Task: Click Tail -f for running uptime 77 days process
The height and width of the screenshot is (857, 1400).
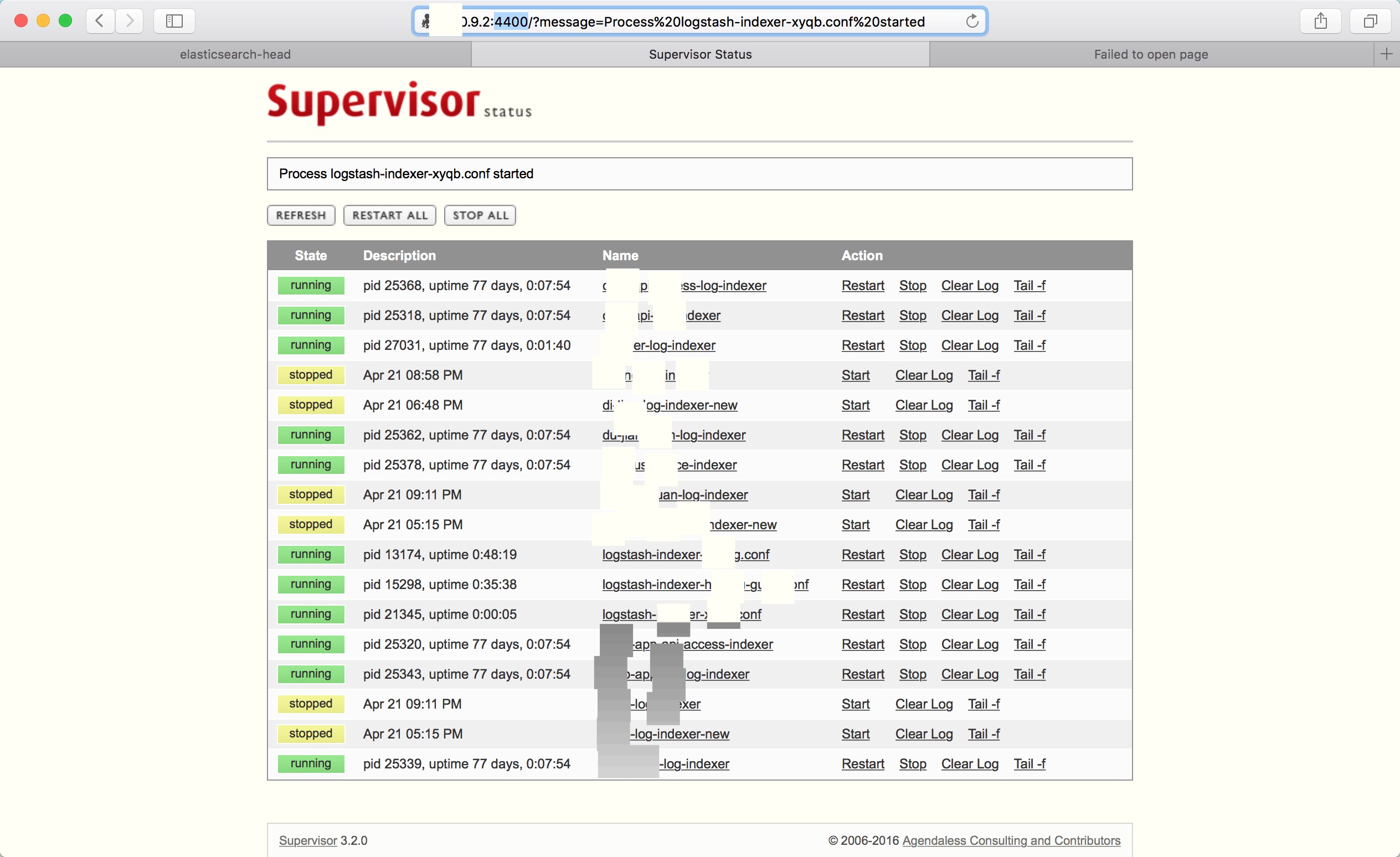Action: (x=1030, y=285)
